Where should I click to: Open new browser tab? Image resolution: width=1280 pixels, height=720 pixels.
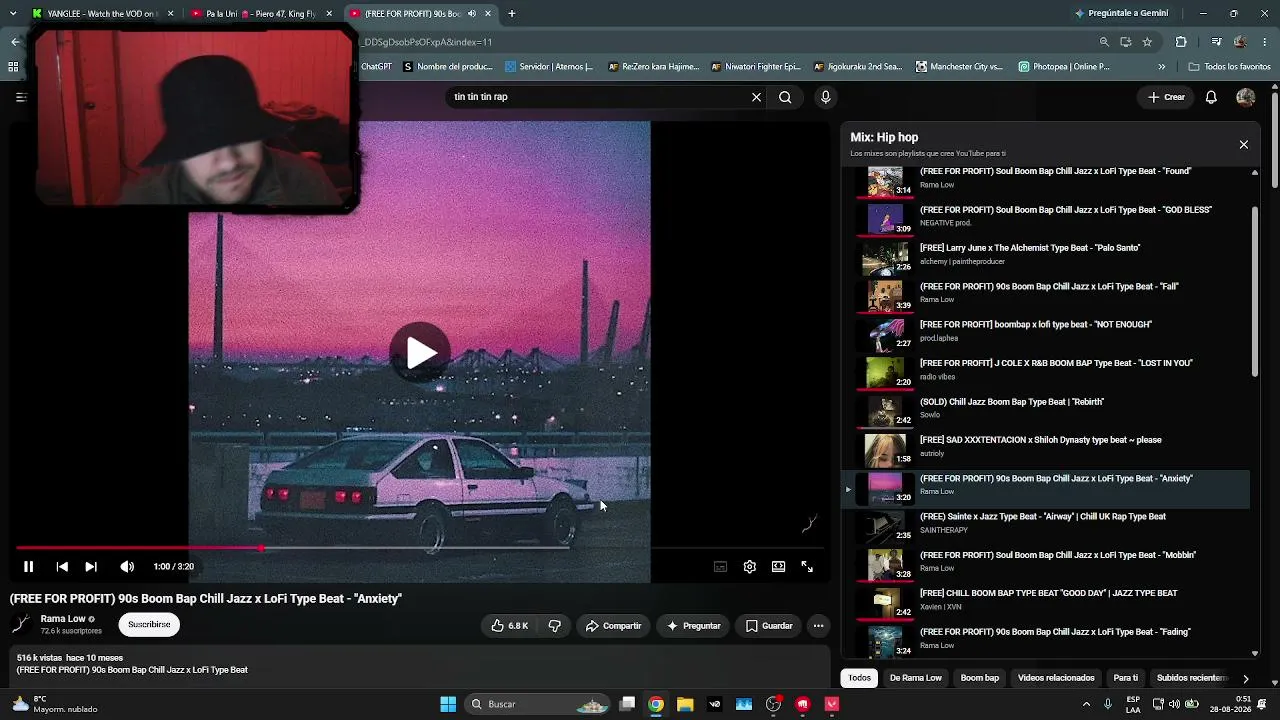[512, 14]
